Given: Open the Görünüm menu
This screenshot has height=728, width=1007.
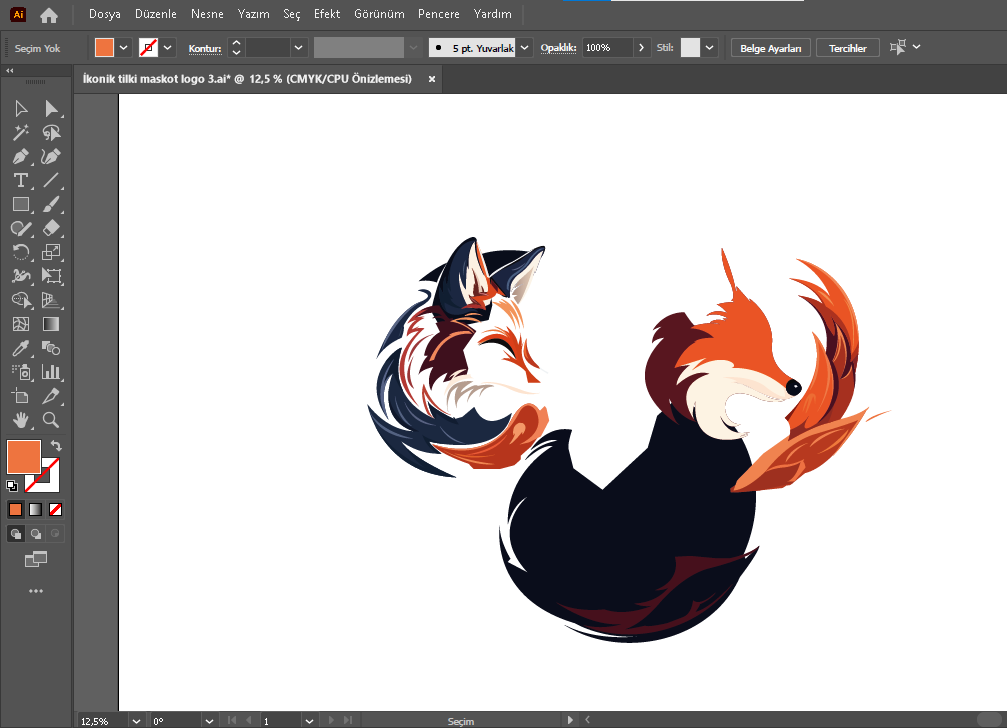Looking at the screenshot, I should (x=379, y=14).
